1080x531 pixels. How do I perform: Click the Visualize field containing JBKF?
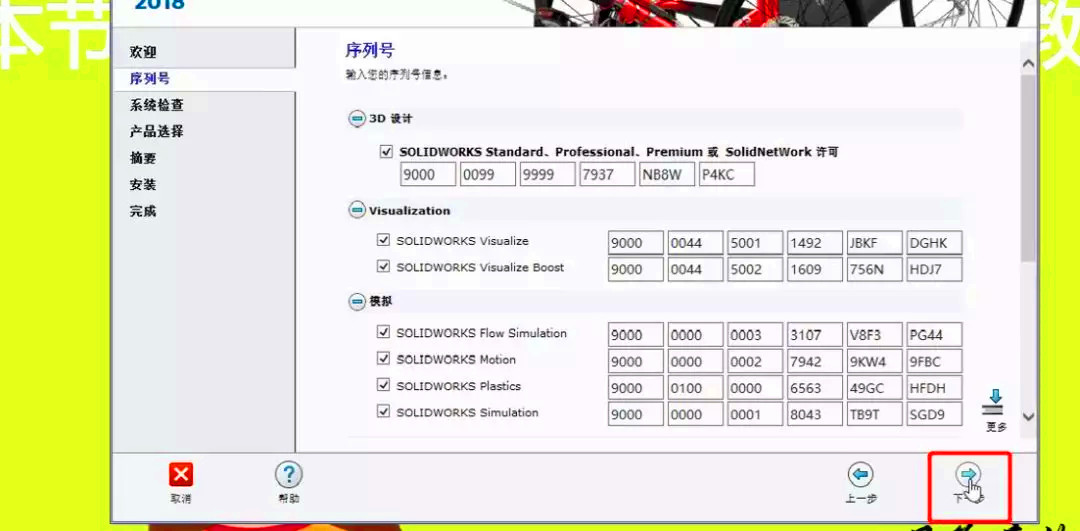(875, 242)
